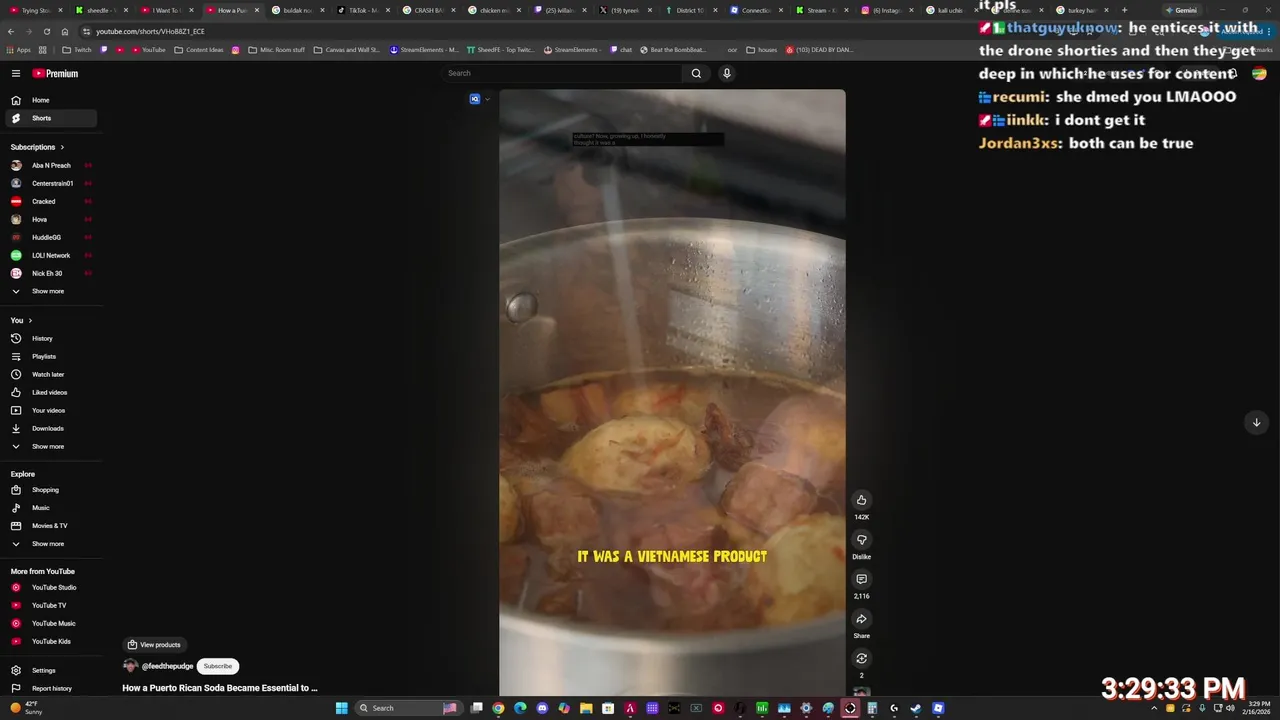Click the search magnifier button
Screen dimensions: 1280x720
tap(696, 73)
